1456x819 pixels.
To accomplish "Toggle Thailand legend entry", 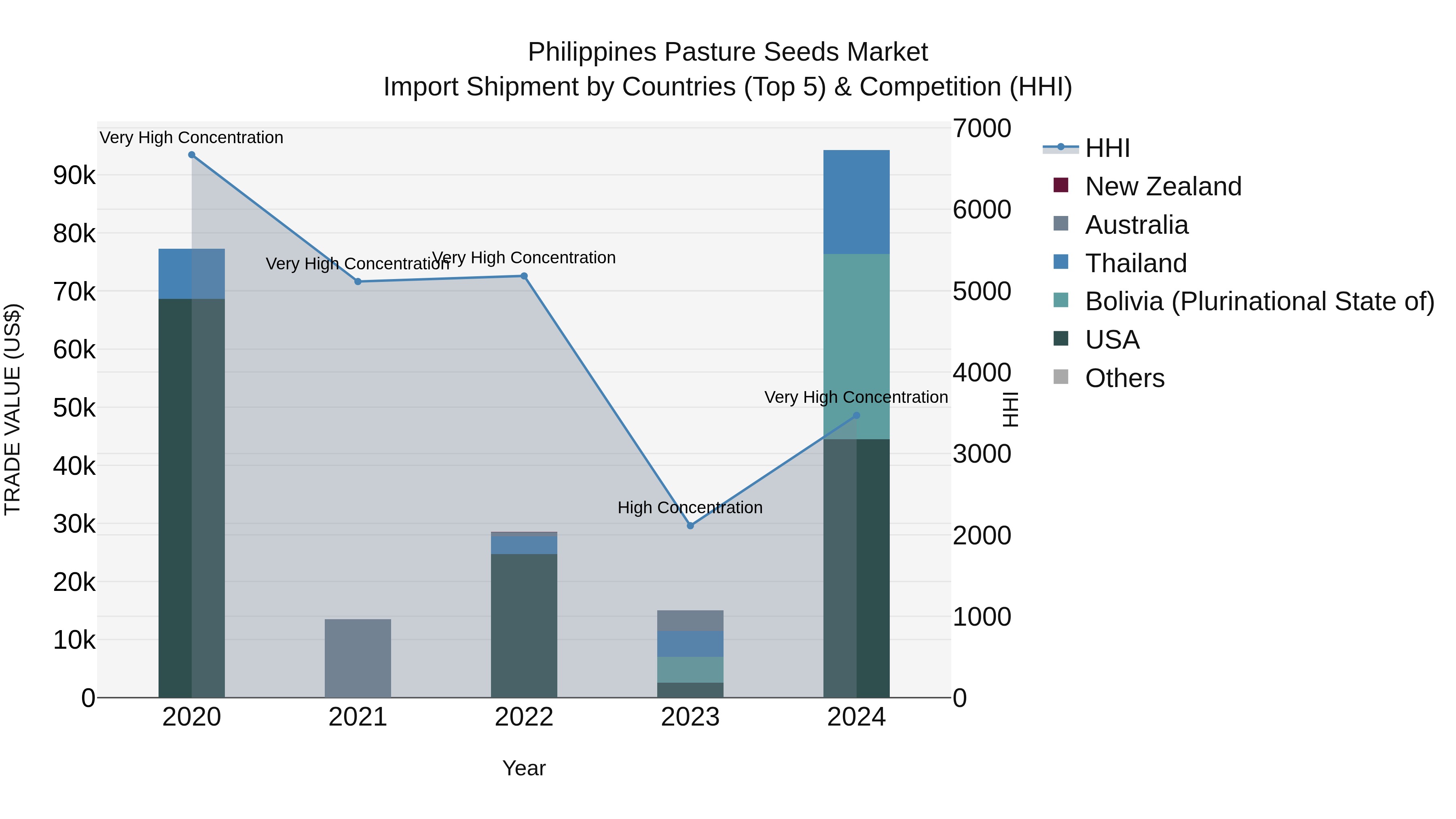I will click(1120, 263).
